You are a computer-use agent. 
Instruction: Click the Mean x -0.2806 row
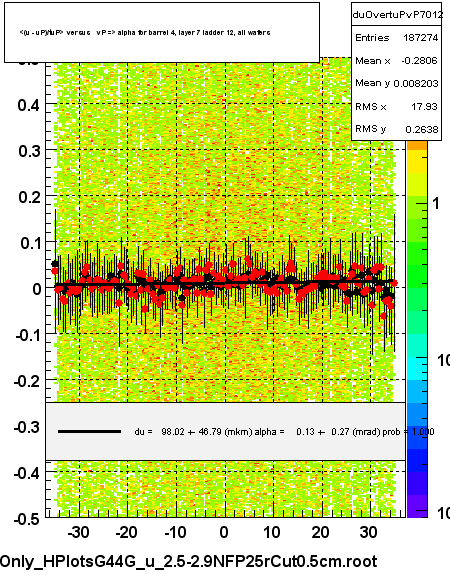(x=396, y=61)
